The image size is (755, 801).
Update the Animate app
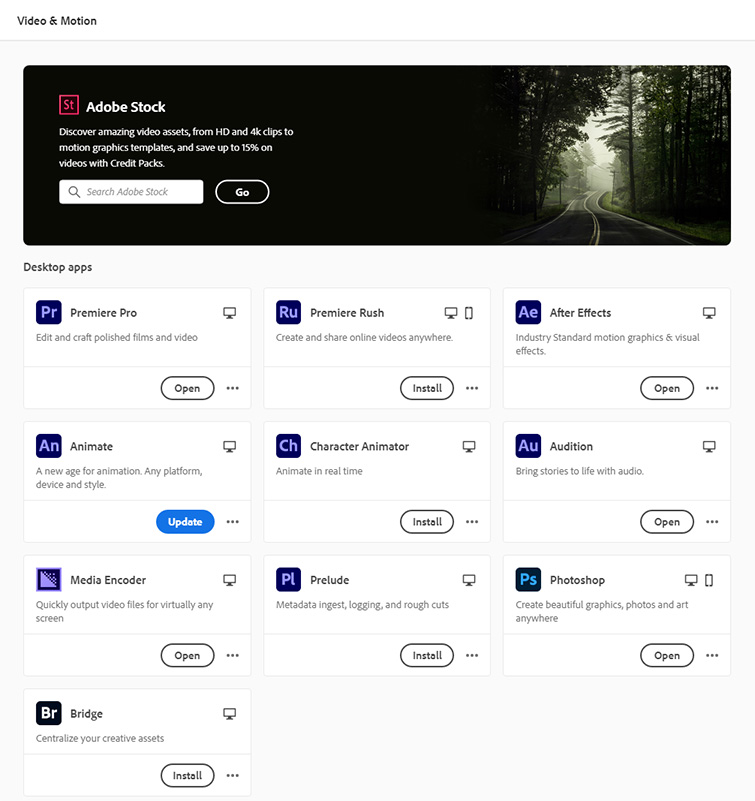click(185, 522)
